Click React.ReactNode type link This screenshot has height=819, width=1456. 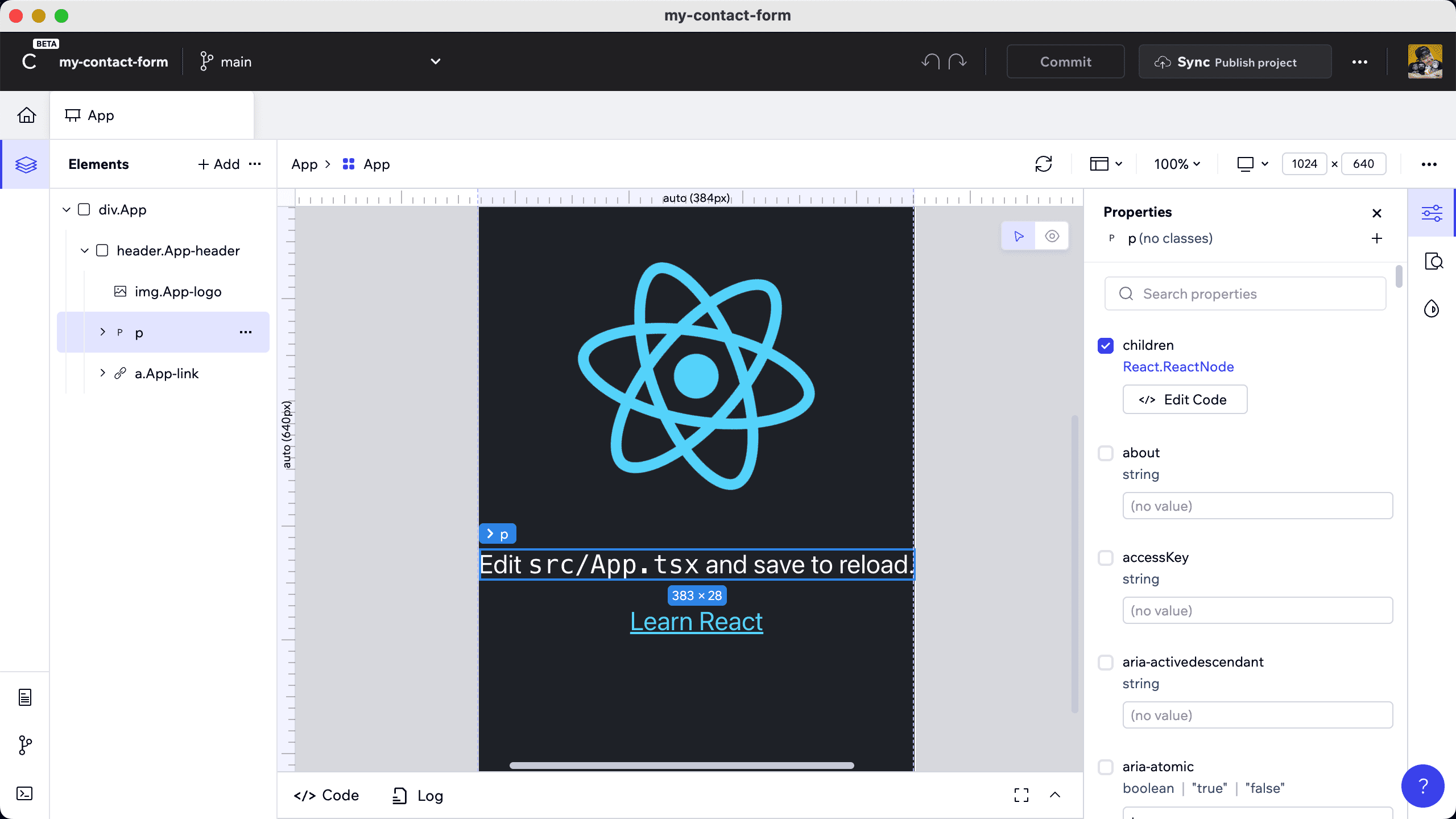1178,367
